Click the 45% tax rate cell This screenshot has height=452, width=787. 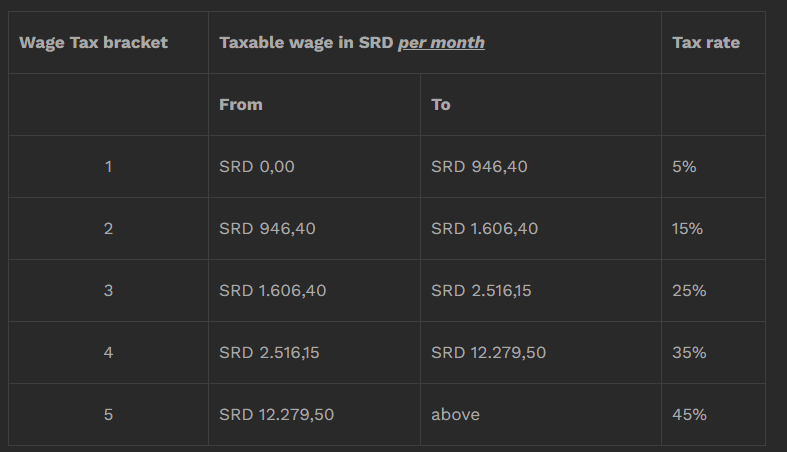coord(713,414)
